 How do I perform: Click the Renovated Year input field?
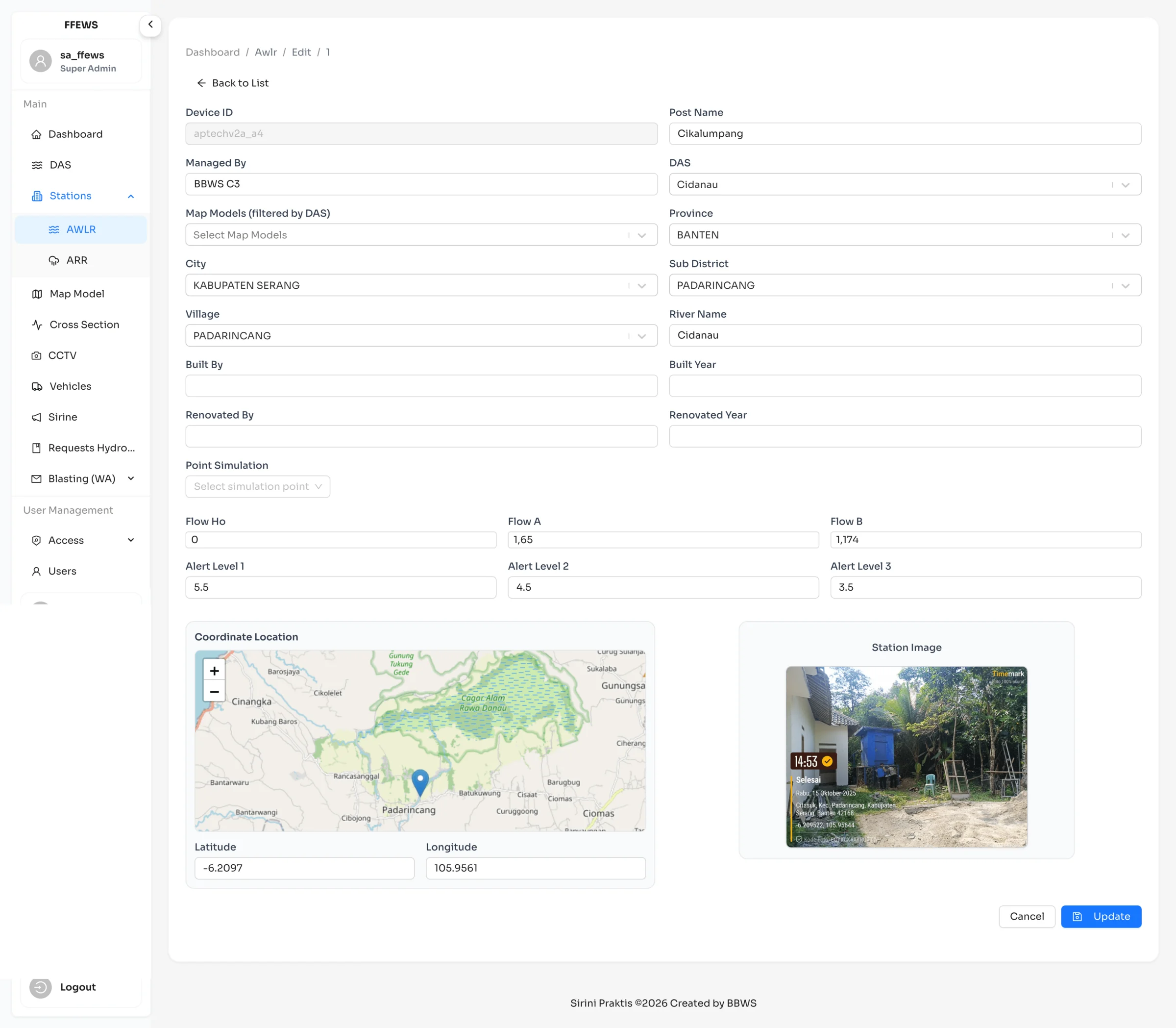click(x=905, y=437)
